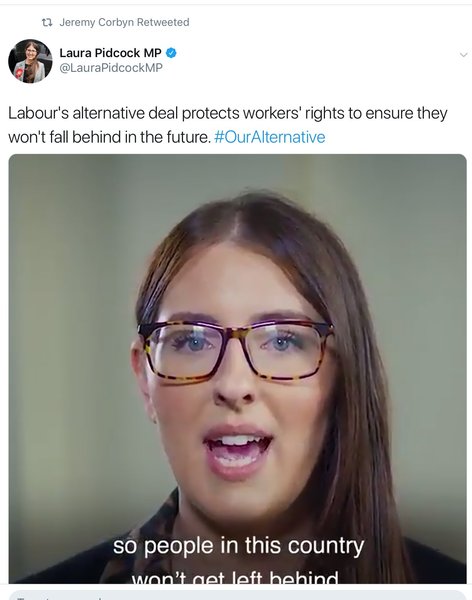Viewport: 472px width, 600px height.
Task: Click the retweet arrows icon above the tweet
Action: (x=47, y=23)
